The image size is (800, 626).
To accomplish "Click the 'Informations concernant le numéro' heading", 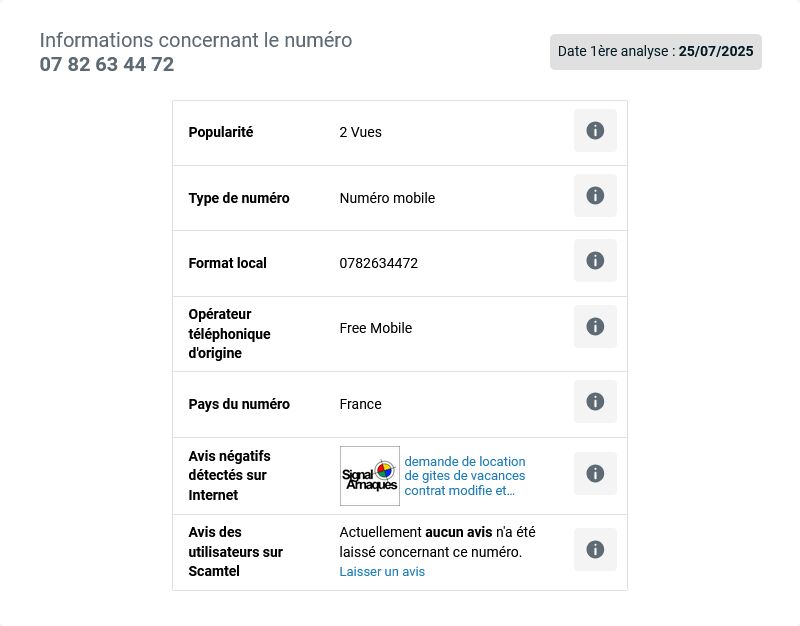I will (196, 40).
